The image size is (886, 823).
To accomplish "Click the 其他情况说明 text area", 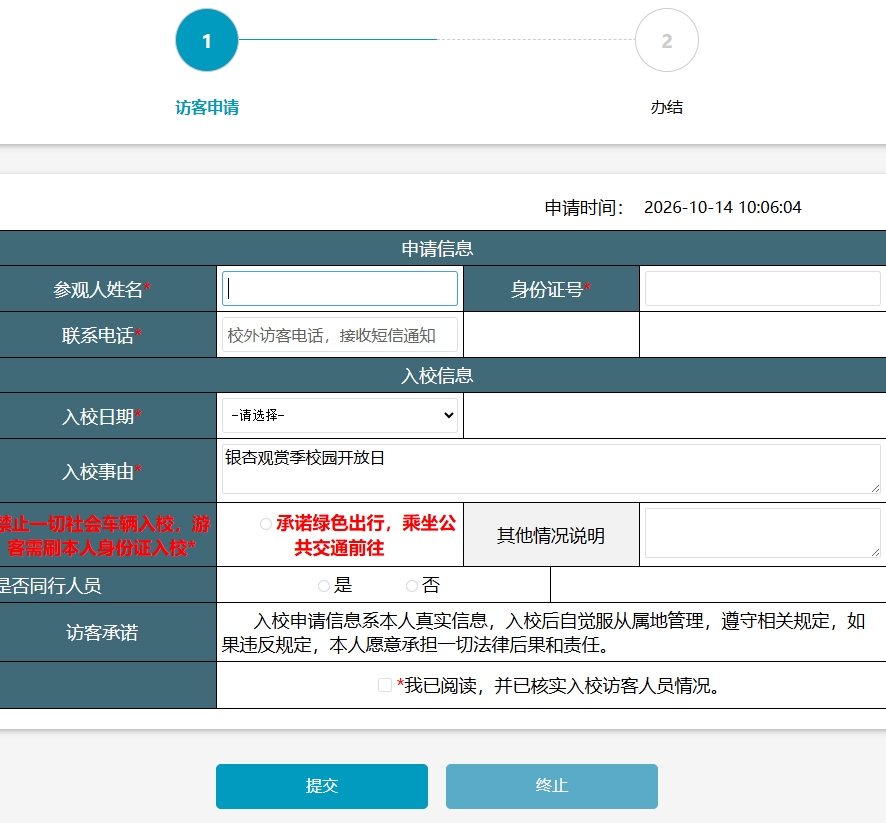I will click(763, 533).
